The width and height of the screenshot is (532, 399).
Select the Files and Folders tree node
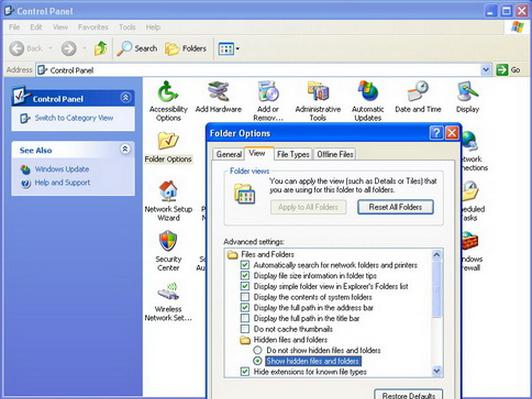[267, 254]
